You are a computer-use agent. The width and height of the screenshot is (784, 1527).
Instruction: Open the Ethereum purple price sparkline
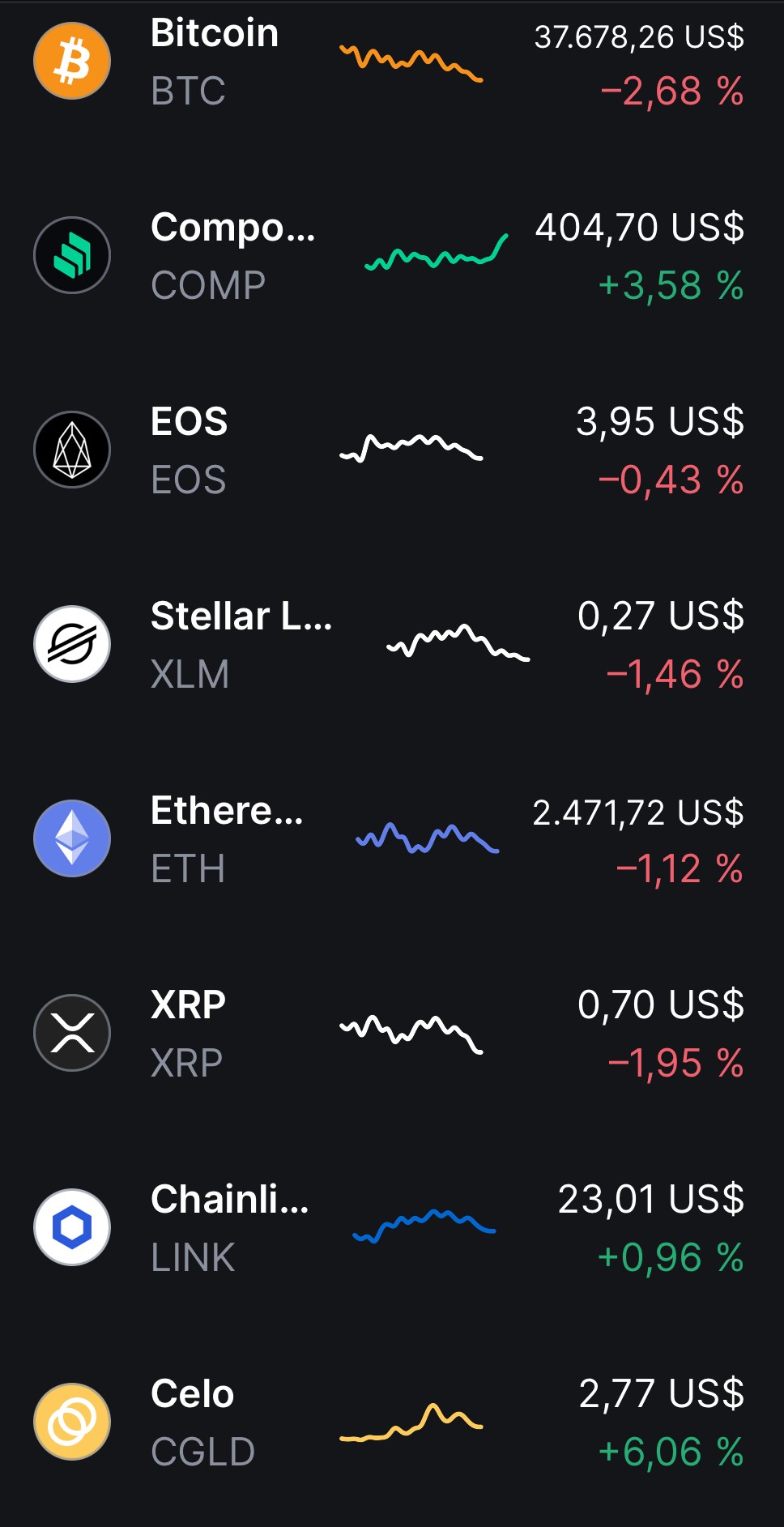point(428,838)
